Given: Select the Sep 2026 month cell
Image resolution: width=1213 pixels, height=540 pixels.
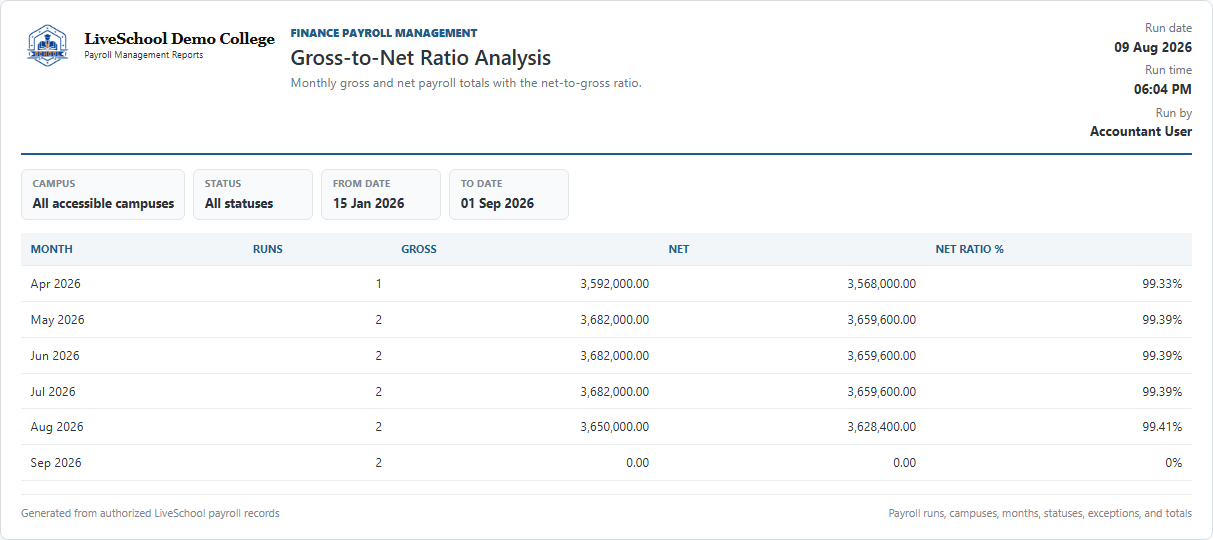Looking at the screenshot, I should [56, 463].
